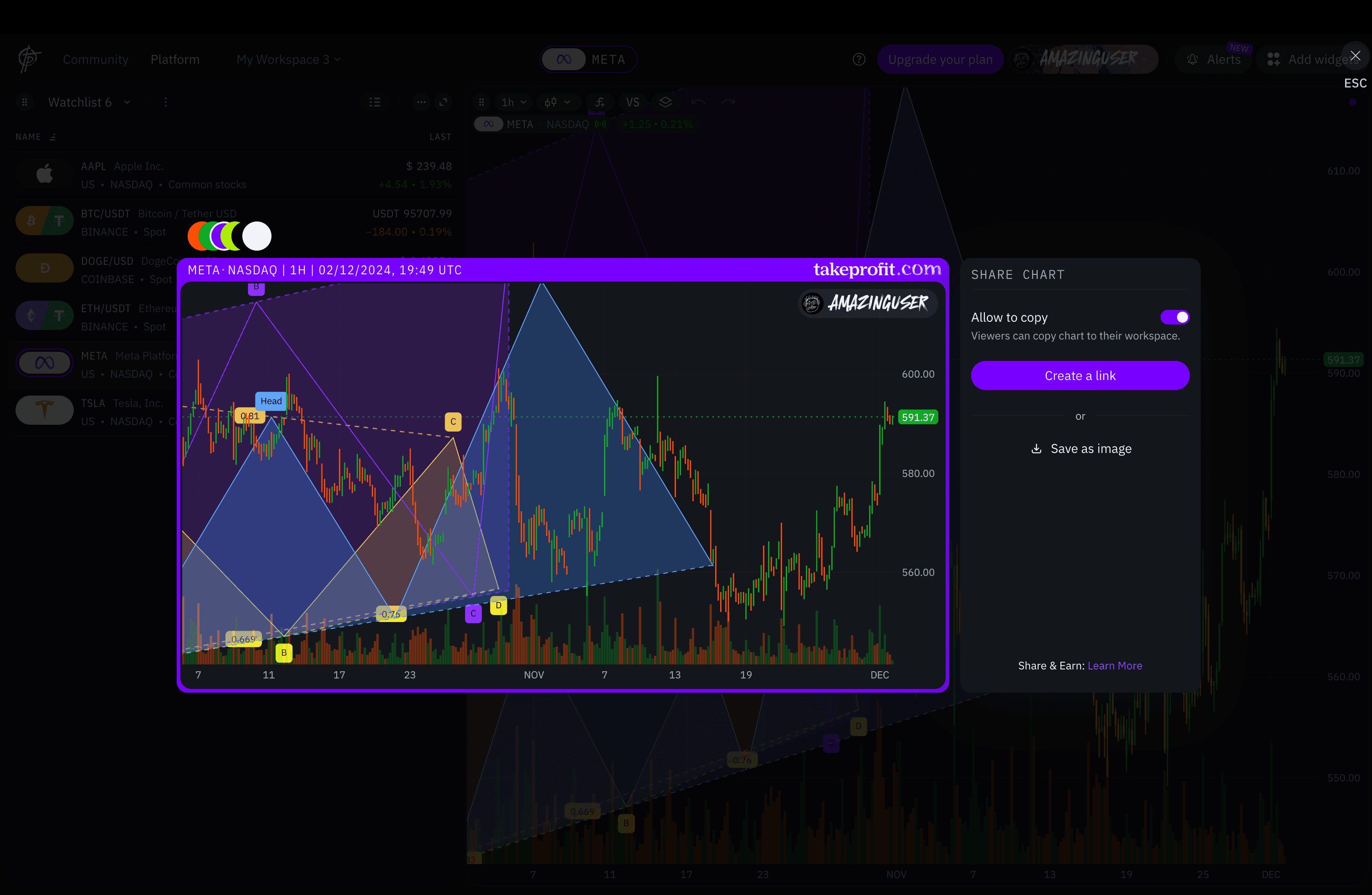Click the TakeProfit logo in background header
The height and width of the screenshot is (895, 1372).
[29, 59]
